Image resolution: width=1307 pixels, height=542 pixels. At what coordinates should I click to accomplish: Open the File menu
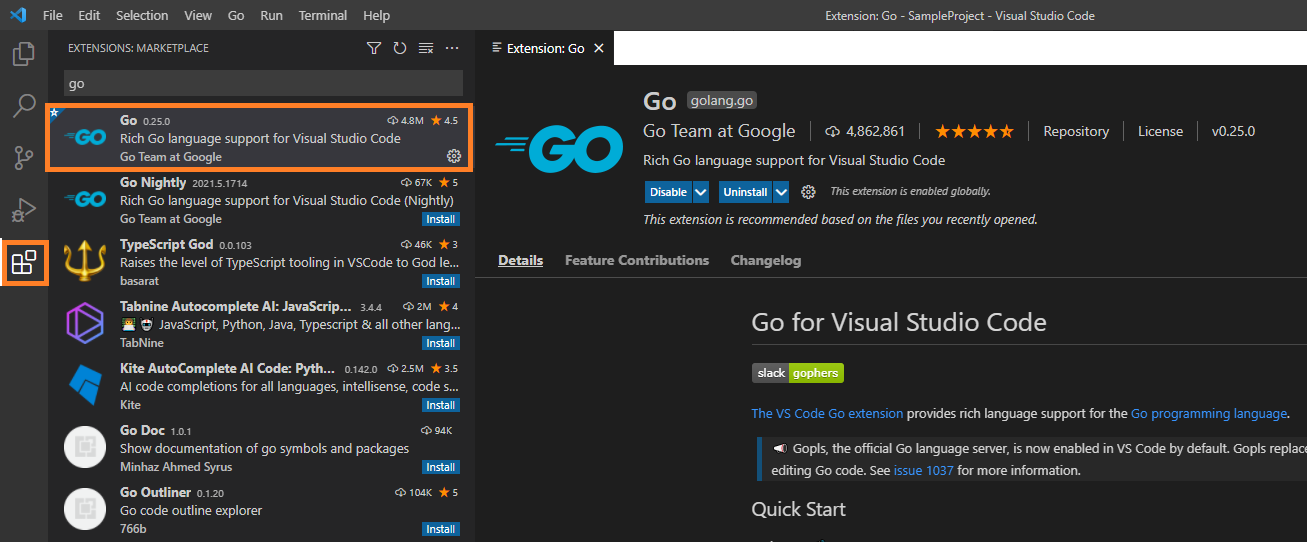tap(53, 15)
